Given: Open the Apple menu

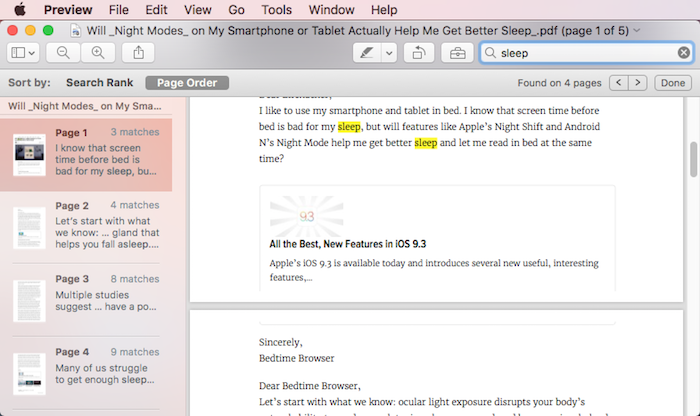Looking at the screenshot, I should point(20,9).
